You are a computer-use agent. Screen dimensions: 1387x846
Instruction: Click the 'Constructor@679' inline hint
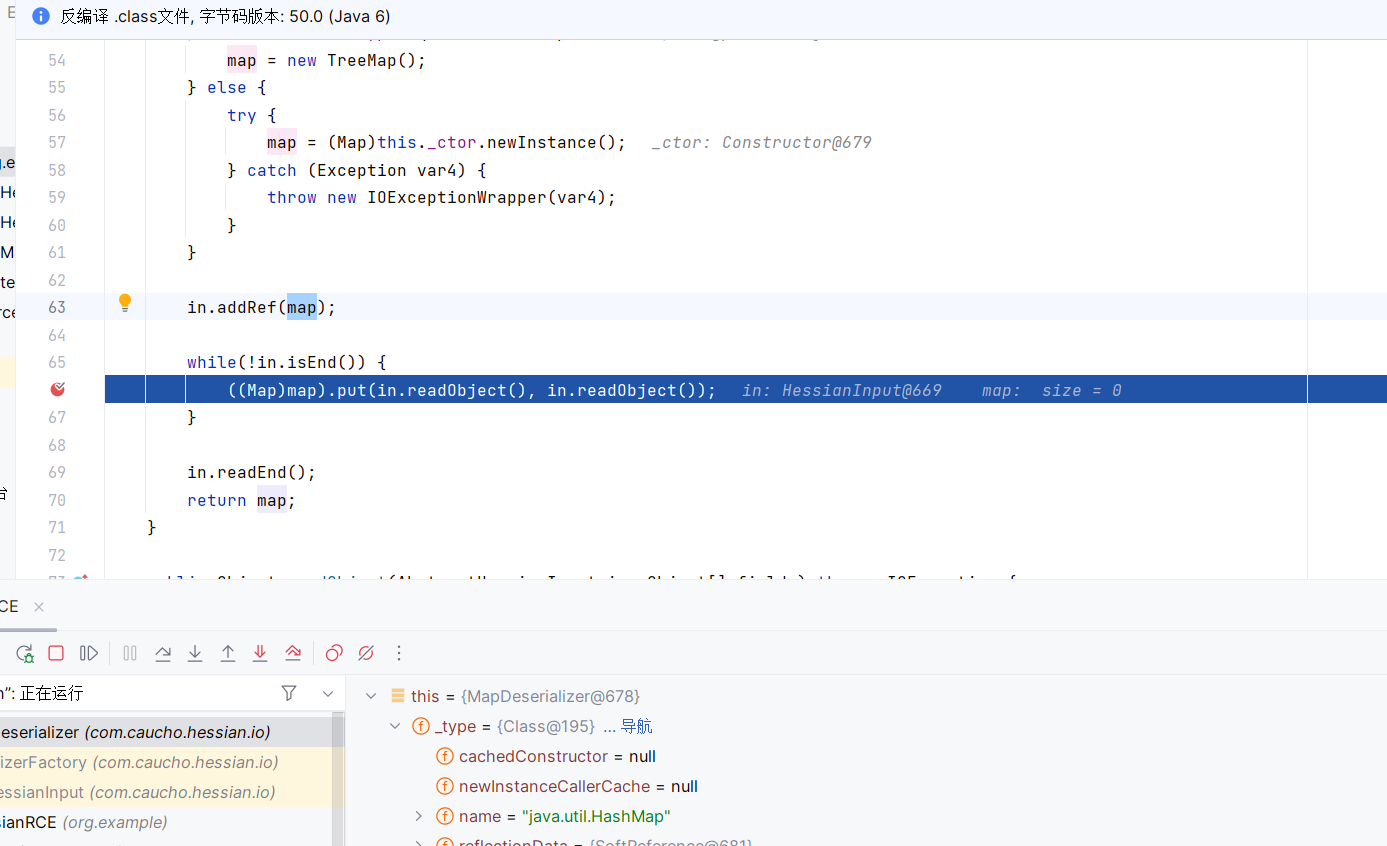coord(797,142)
